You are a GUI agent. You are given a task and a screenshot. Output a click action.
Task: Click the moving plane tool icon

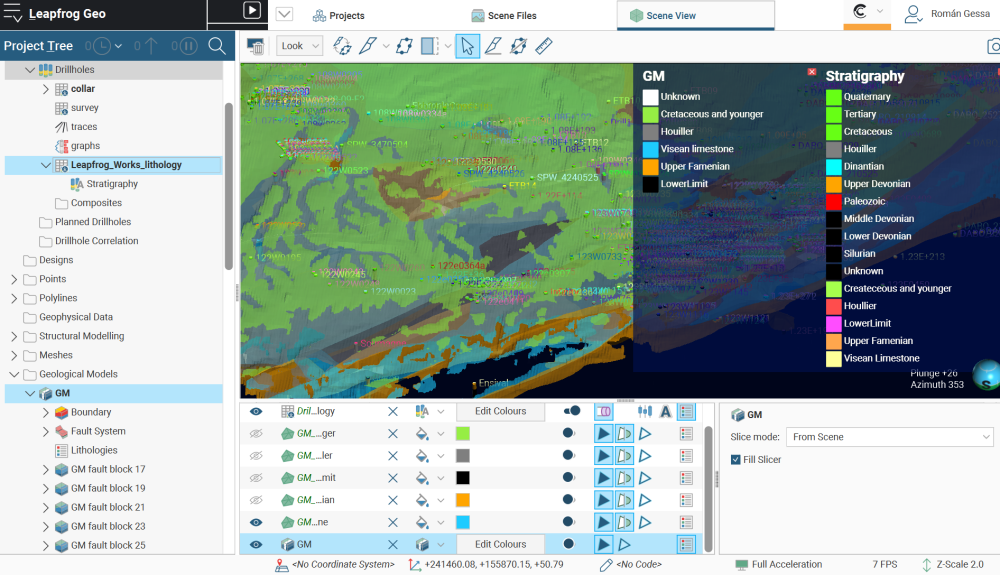point(404,46)
